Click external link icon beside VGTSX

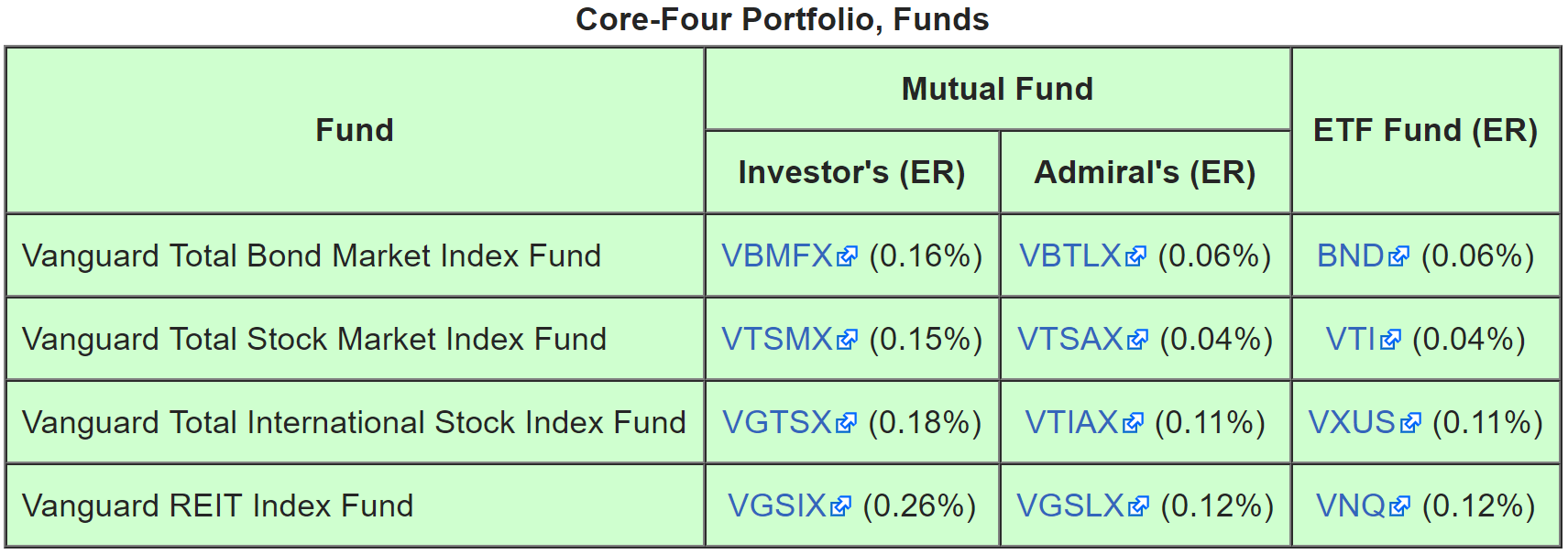[846, 424]
